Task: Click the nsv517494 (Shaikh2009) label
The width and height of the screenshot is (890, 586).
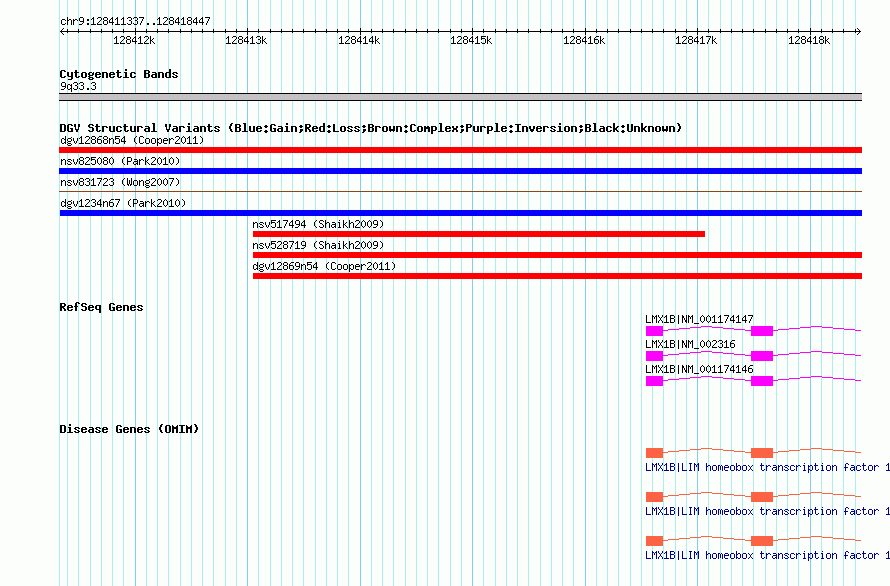Action: point(318,224)
